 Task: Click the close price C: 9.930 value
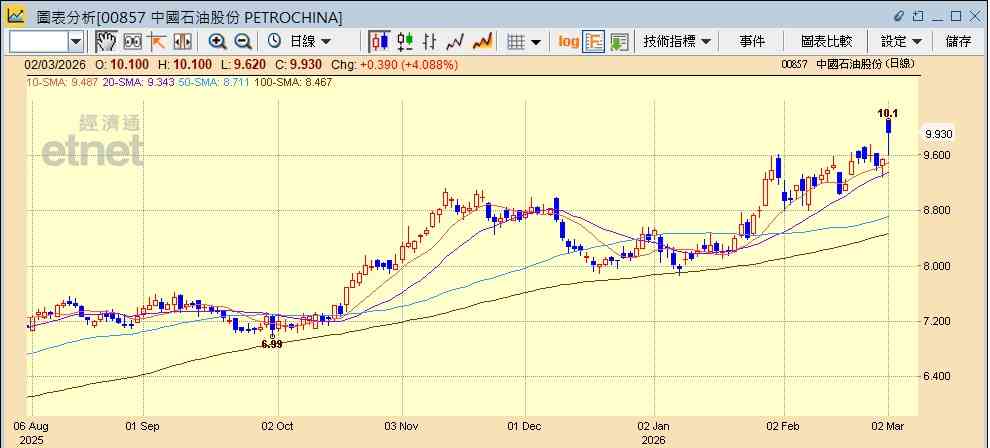pos(299,64)
